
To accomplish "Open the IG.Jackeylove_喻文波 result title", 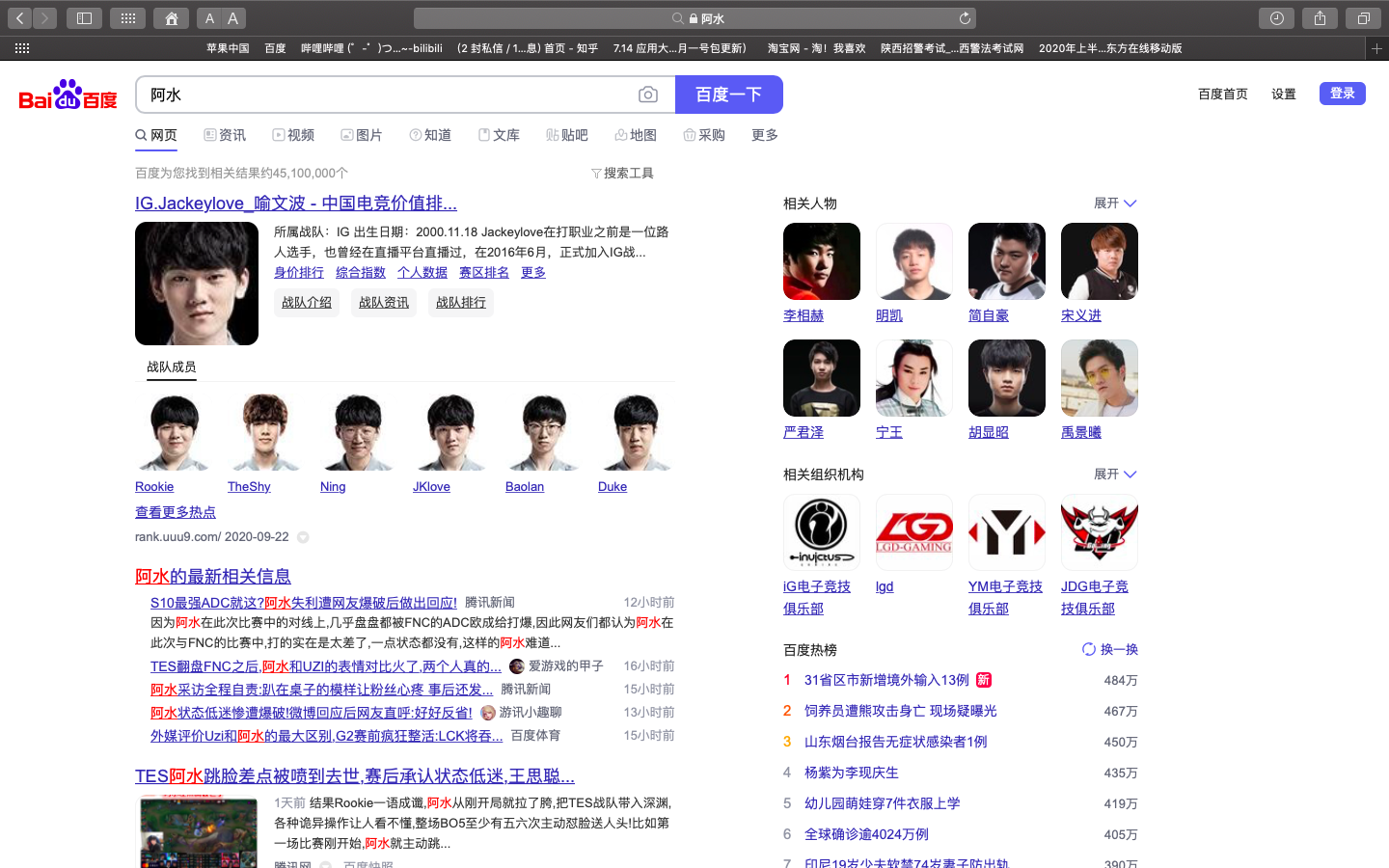I will point(296,203).
